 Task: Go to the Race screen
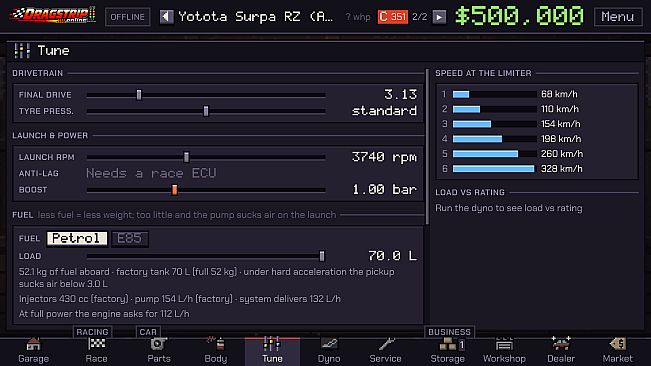[x=96, y=351]
